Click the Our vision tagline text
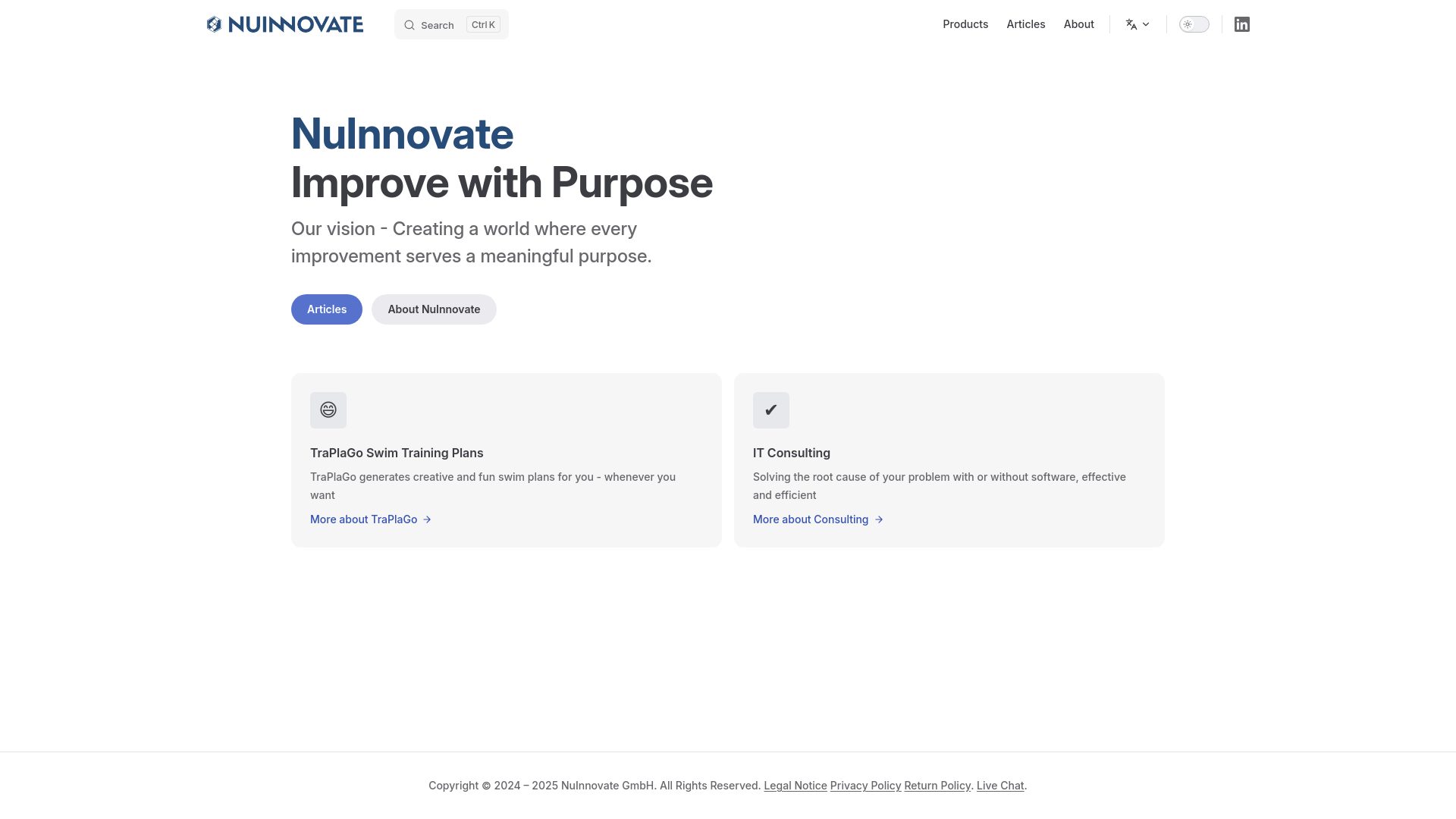The image size is (1456, 819). (x=472, y=243)
